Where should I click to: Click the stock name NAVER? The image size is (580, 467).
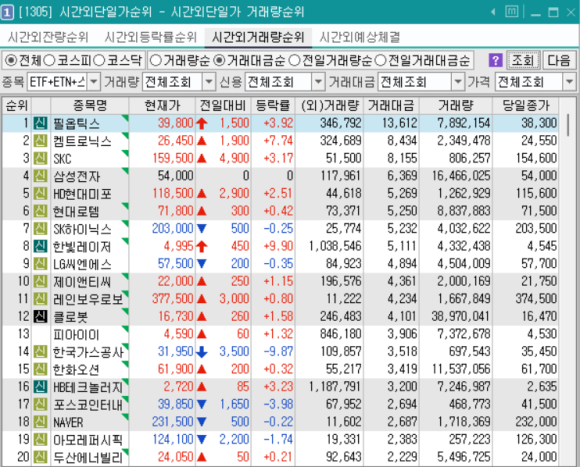click(68, 422)
